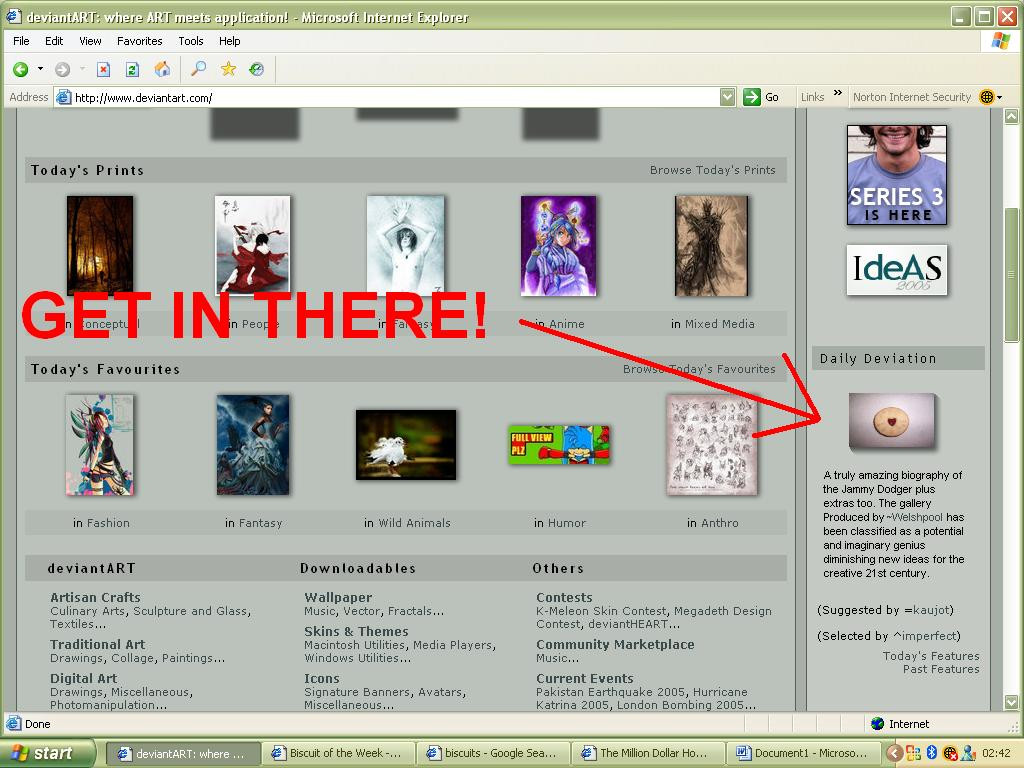This screenshot has height=768, width=1024.
Task: Open the Favorites menu
Action: click(140, 40)
